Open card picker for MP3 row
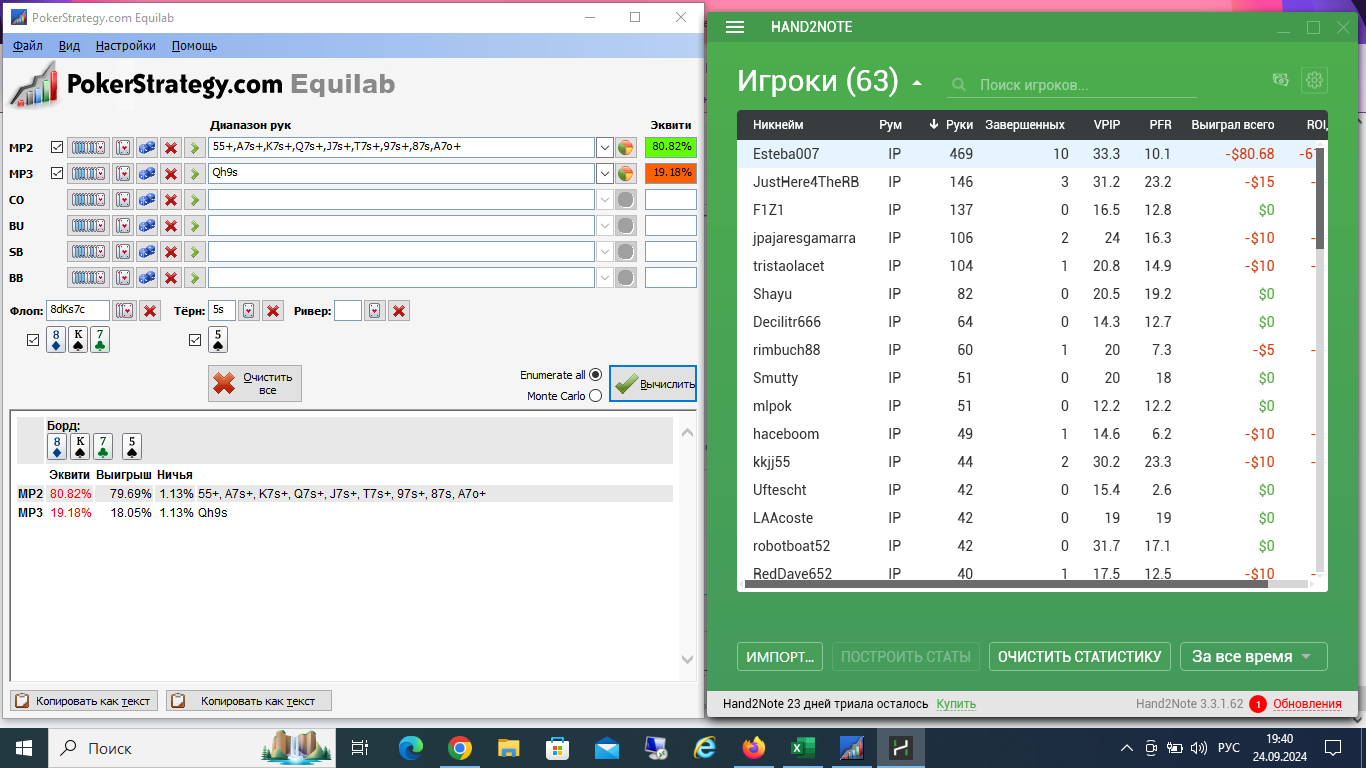Screen dimensions: 1366x768 (x=122, y=173)
